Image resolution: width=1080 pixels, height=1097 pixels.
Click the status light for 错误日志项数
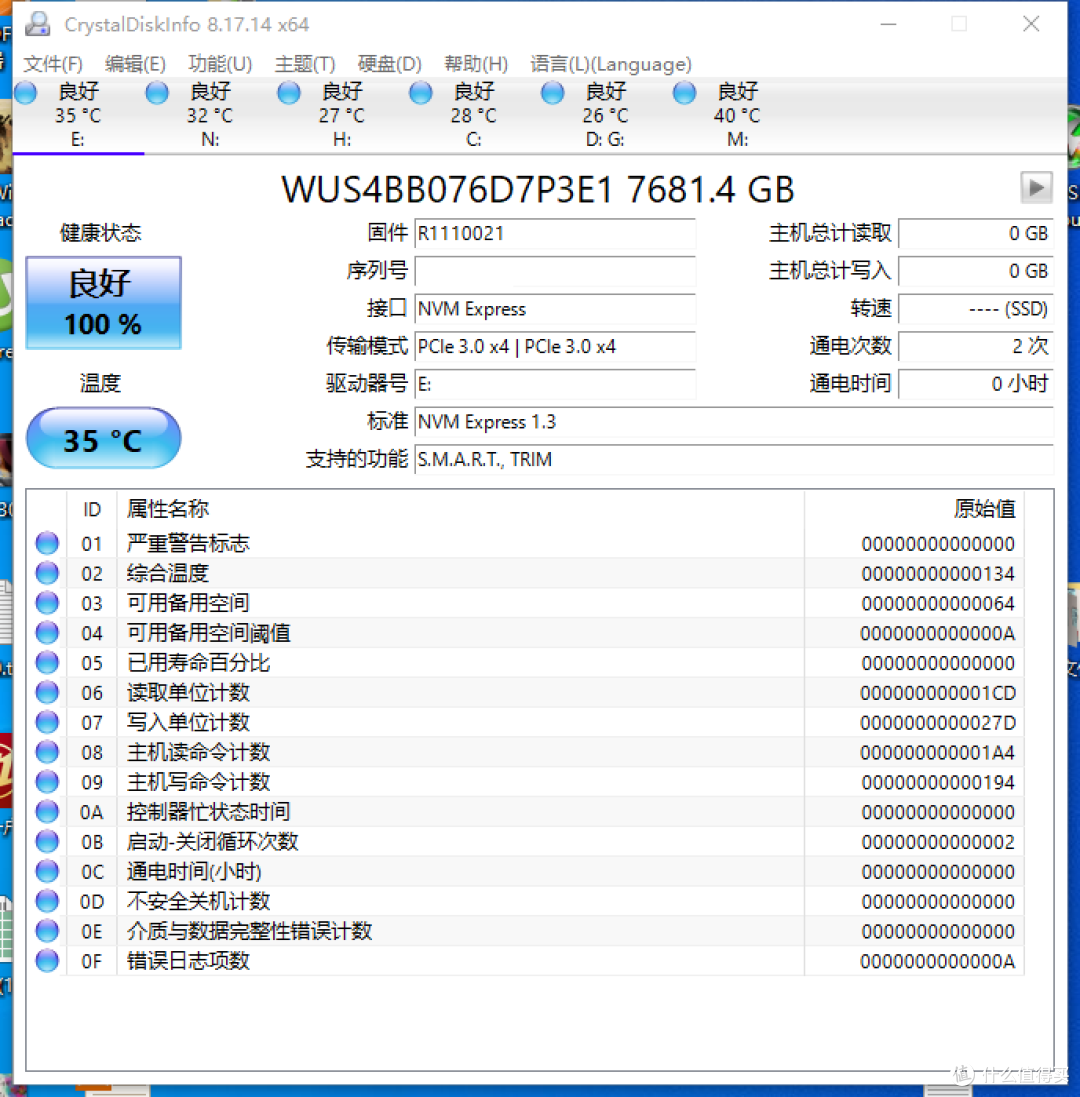click(x=46, y=961)
